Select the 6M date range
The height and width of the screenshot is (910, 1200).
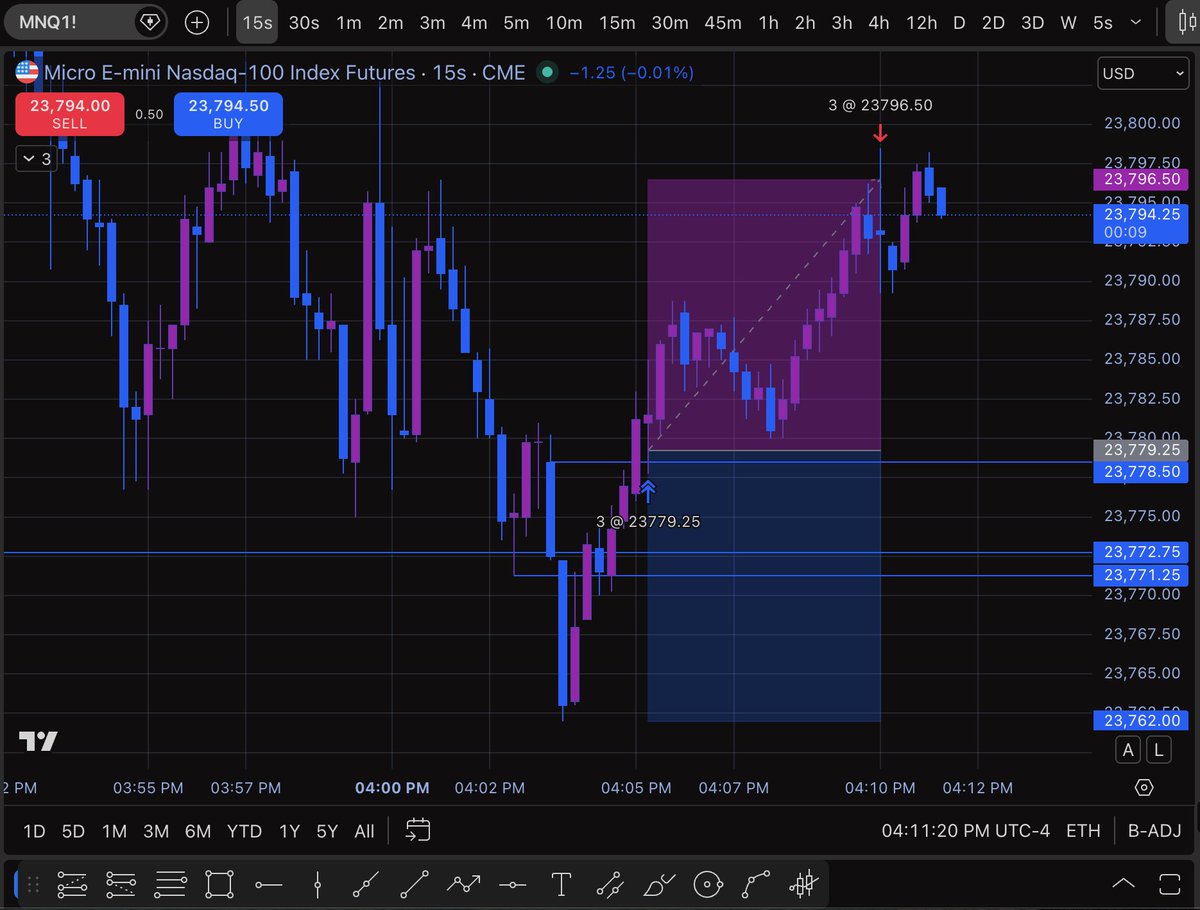click(198, 831)
